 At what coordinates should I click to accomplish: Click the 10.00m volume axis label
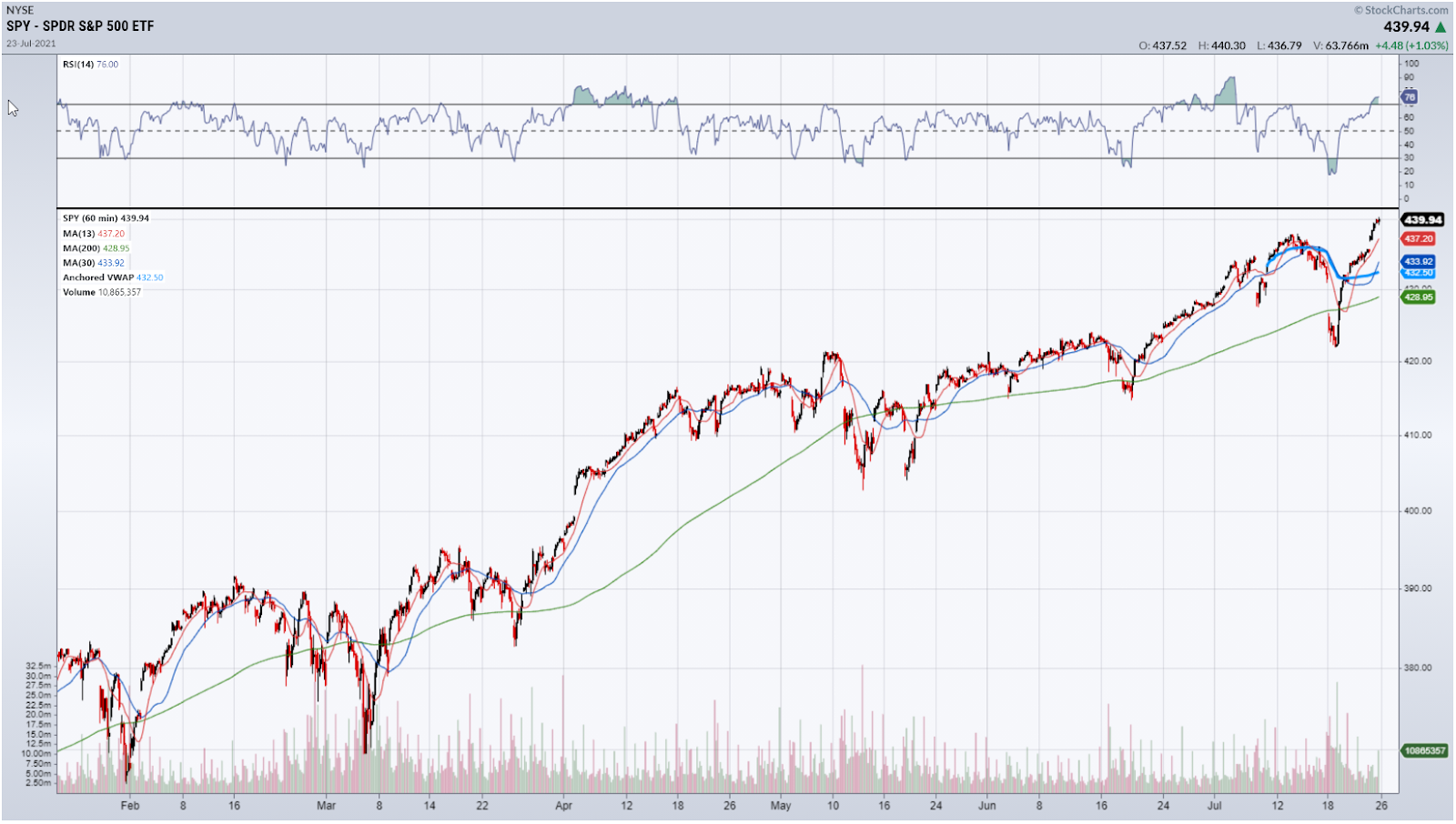[36, 753]
